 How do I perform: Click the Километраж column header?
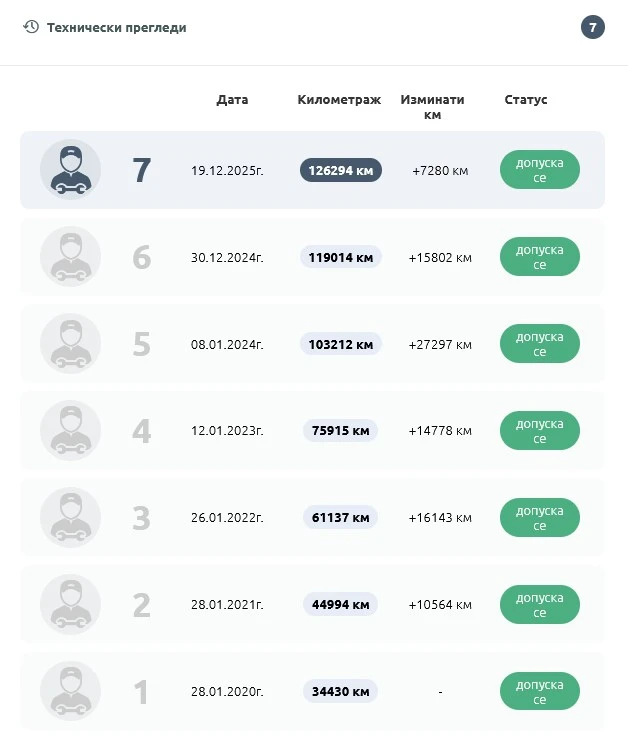click(339, 100)
